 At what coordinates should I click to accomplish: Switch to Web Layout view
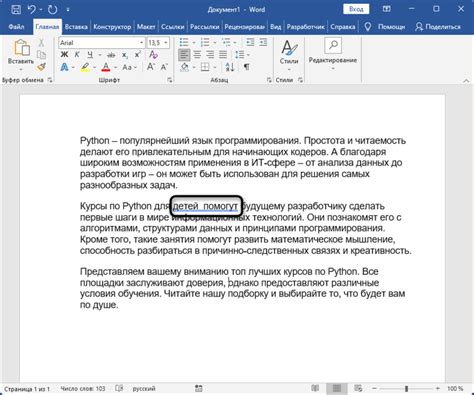point(358,388)
